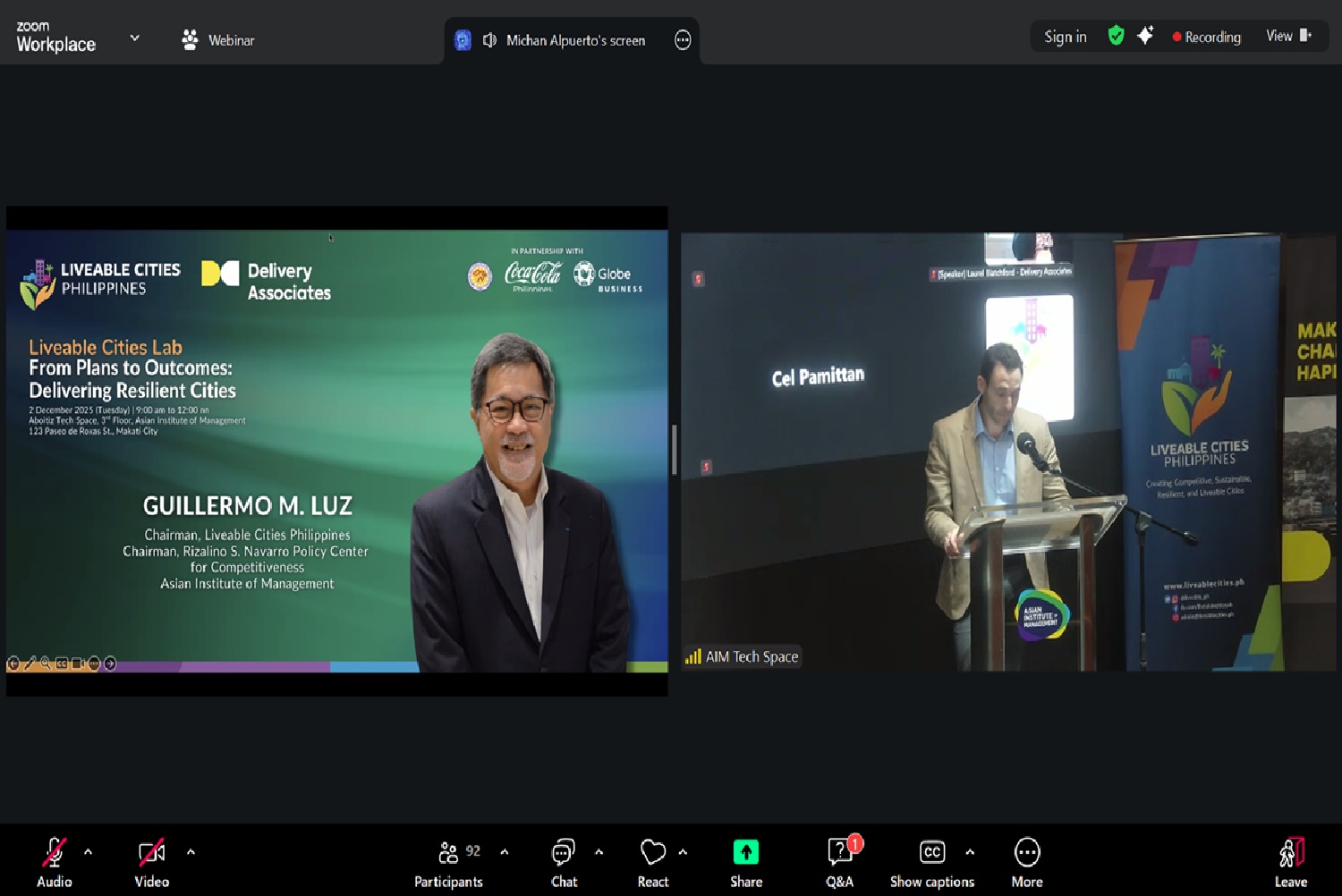This screenshot has height=896, width=1342.
Task: Select the AIM Tech Space speaker video
Action: point(1007,452)
